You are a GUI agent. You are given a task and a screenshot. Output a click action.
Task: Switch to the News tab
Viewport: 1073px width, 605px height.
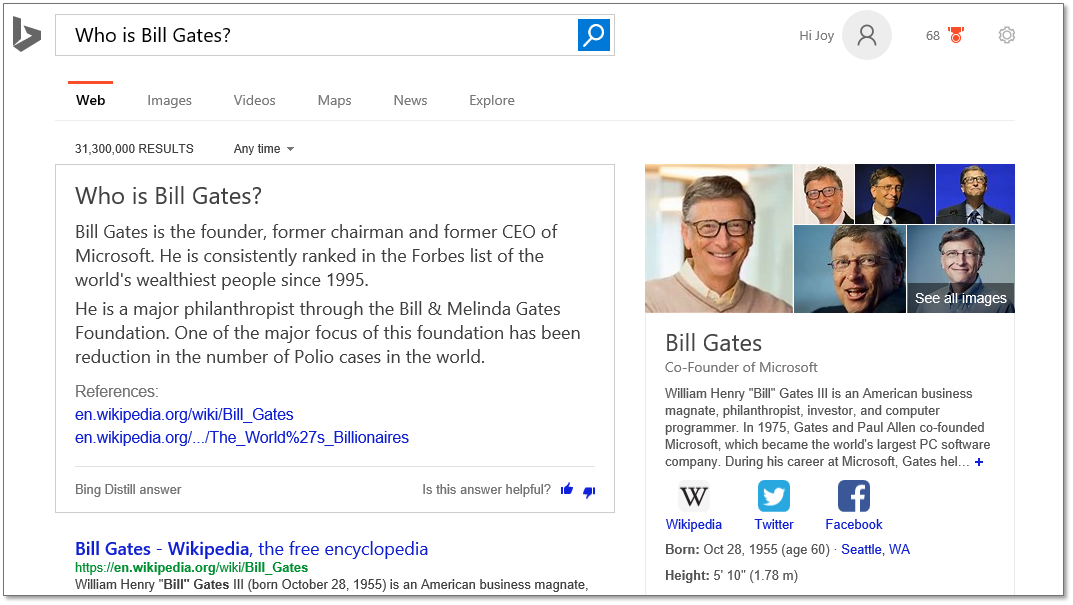410,100
